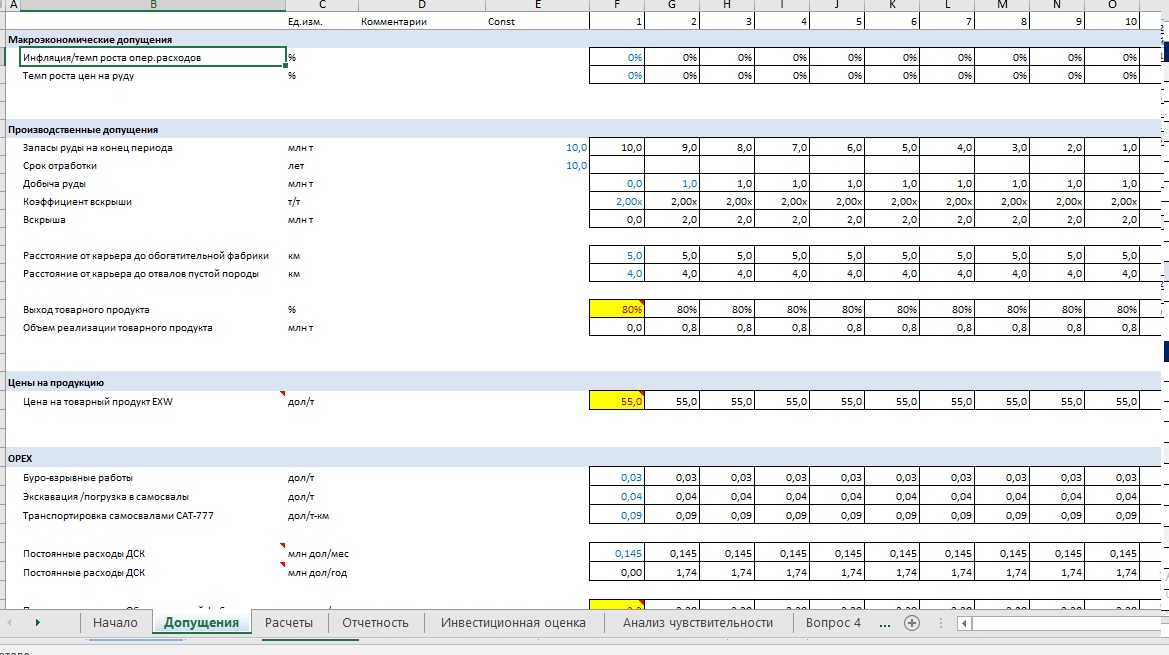
Task: Click the horizontal scrollbar left arrow
Action: click(964, 624)
